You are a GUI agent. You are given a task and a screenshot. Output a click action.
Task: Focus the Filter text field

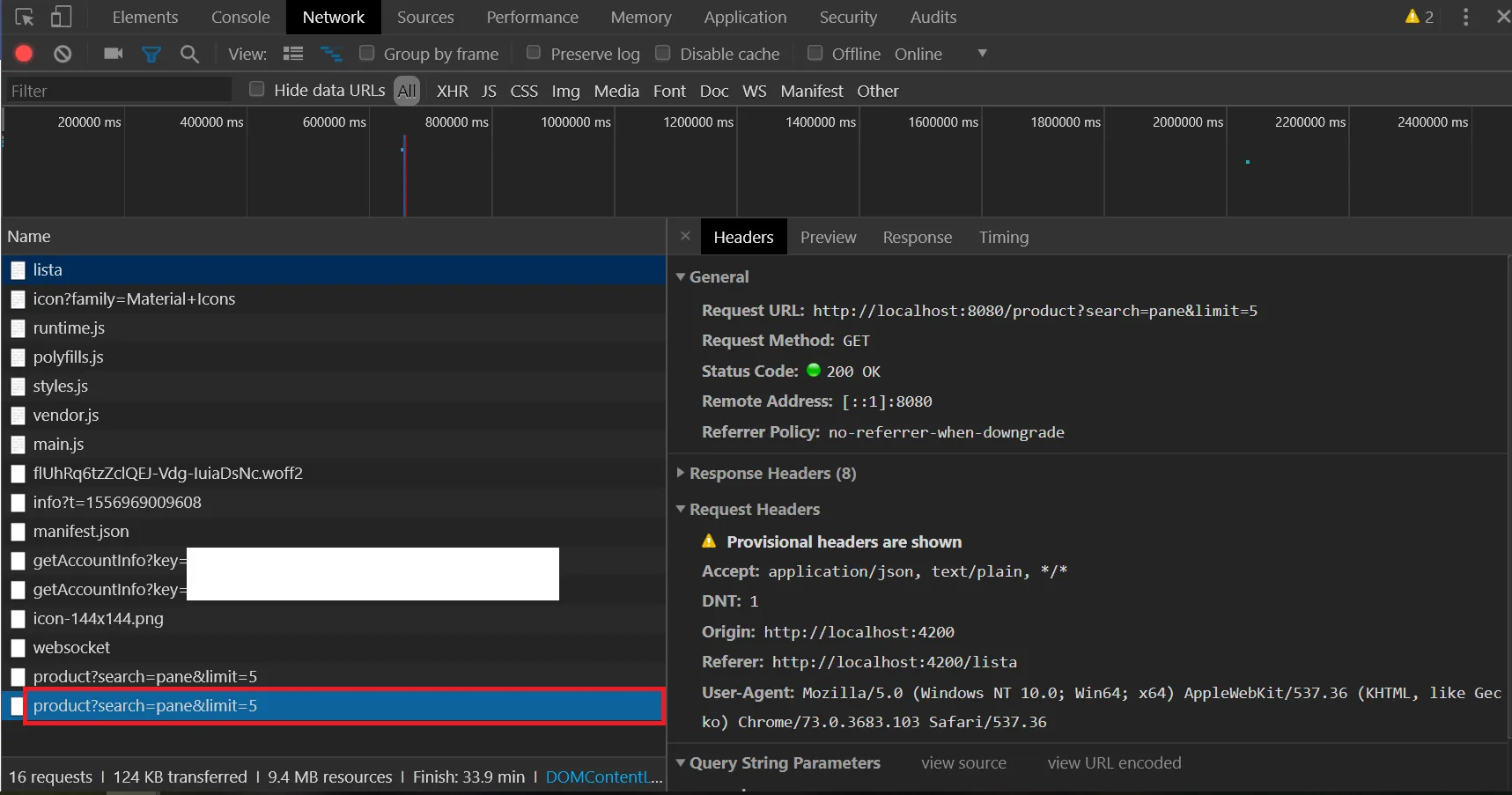(118, 90)
